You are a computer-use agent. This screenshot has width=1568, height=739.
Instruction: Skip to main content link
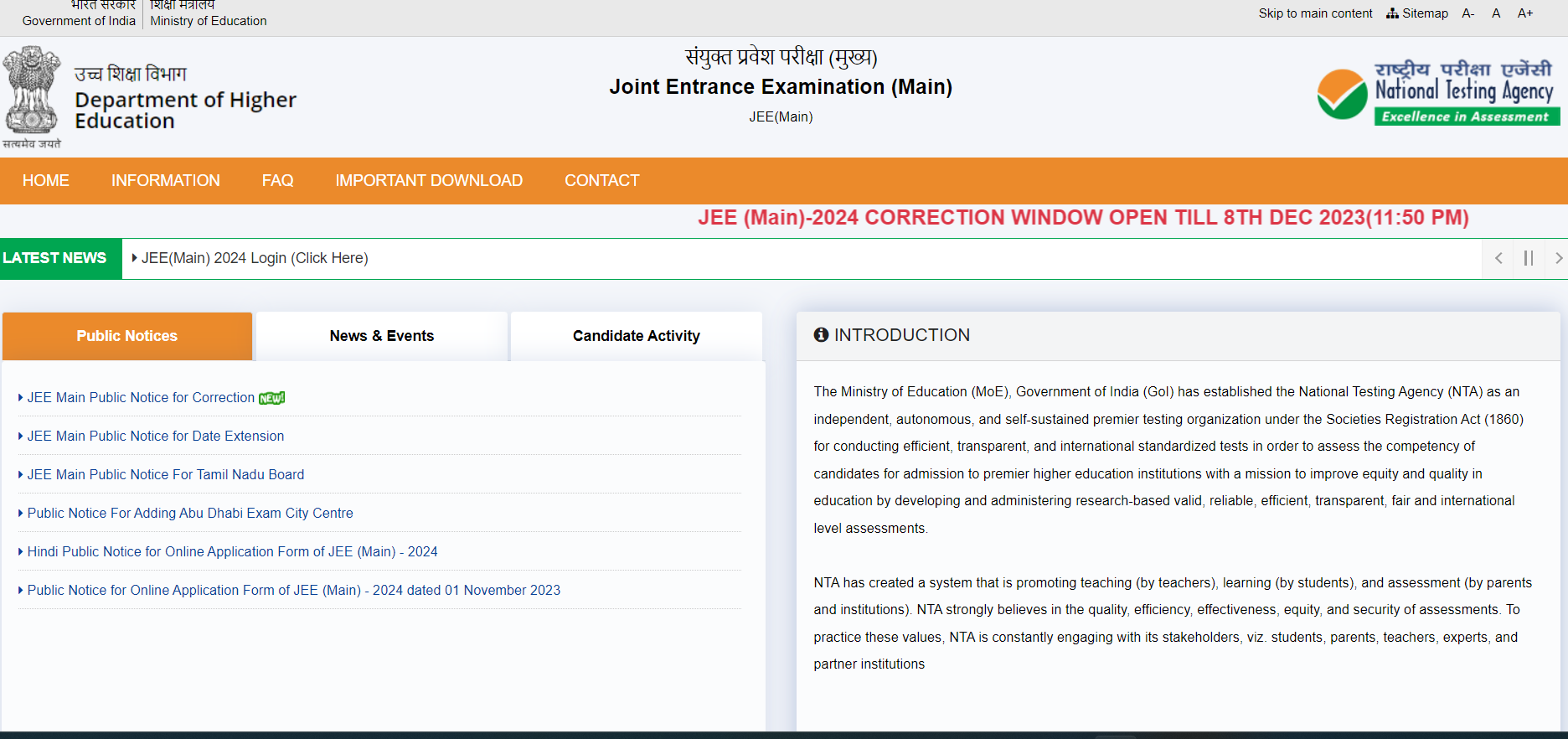1315,13
